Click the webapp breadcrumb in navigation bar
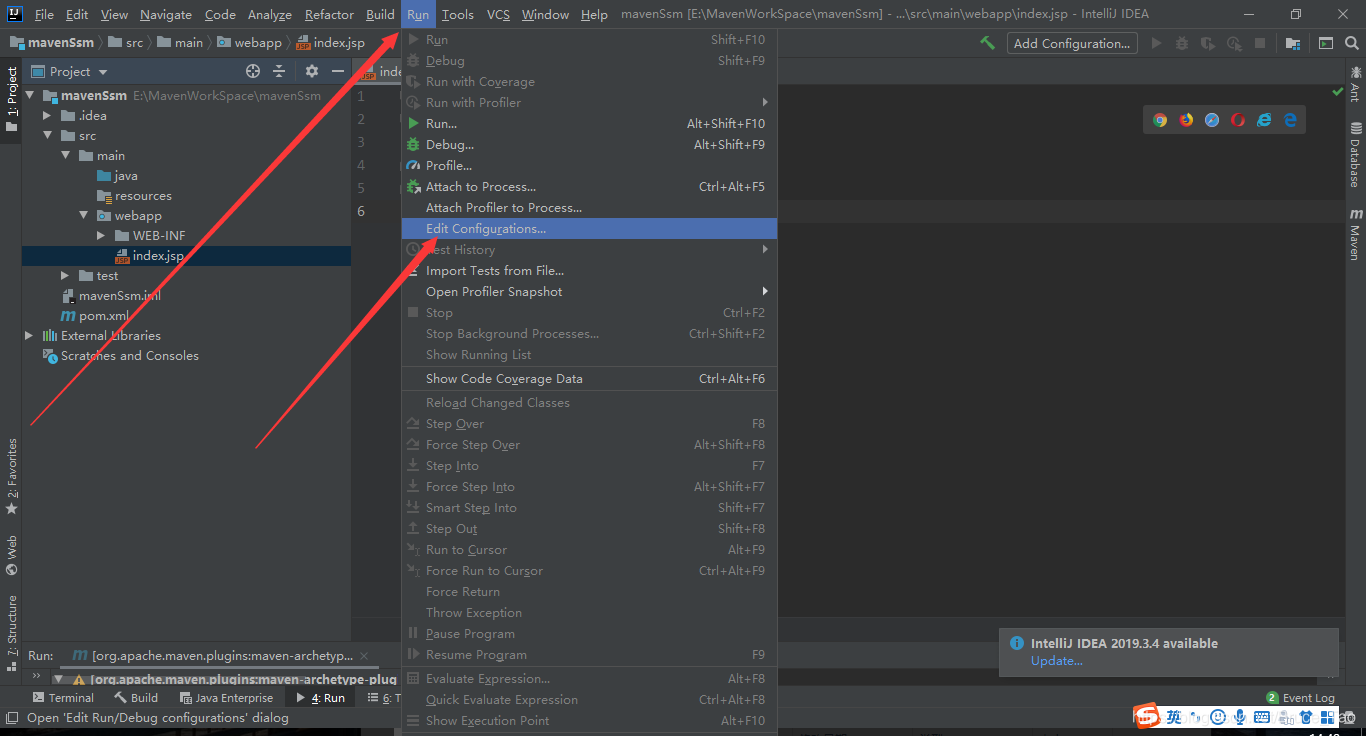 point(249,43)
